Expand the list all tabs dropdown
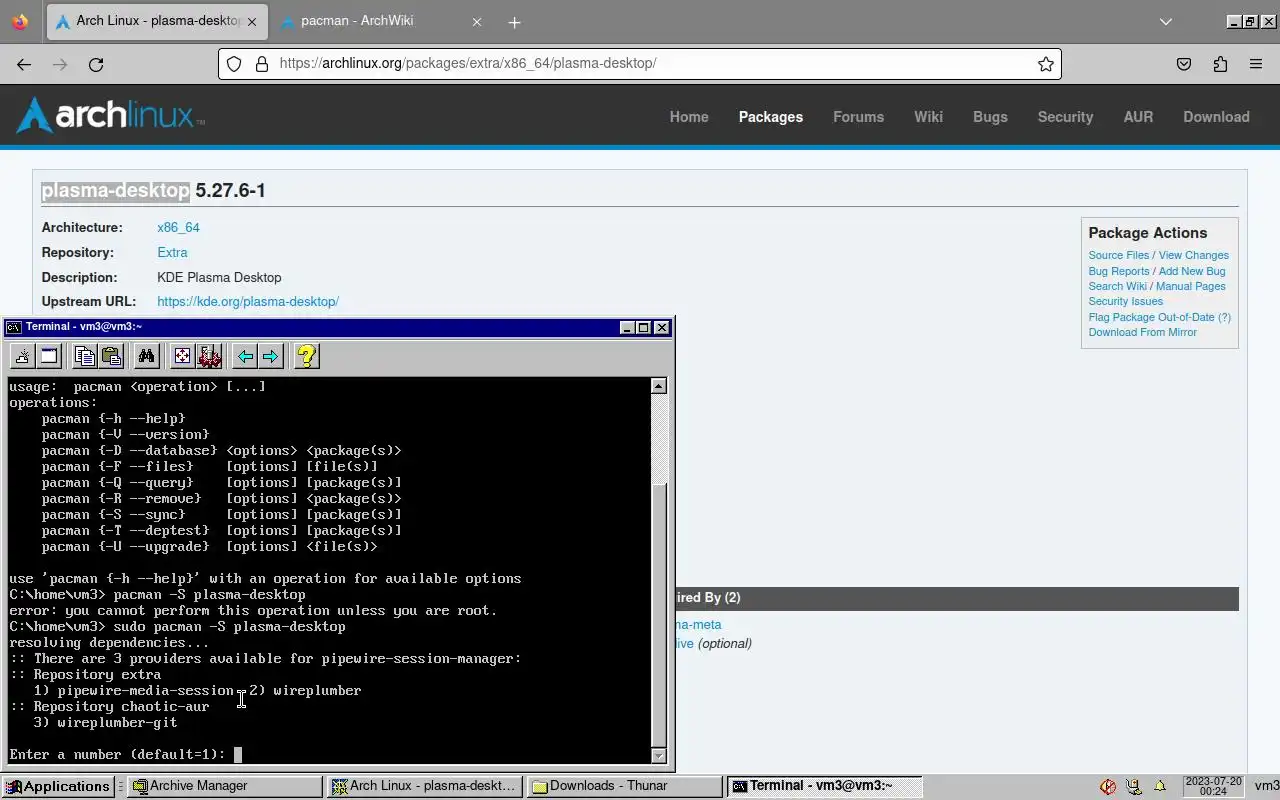Image resolution: width=1280 pixels, height=800 pixels. click(x=1165, y=22)
